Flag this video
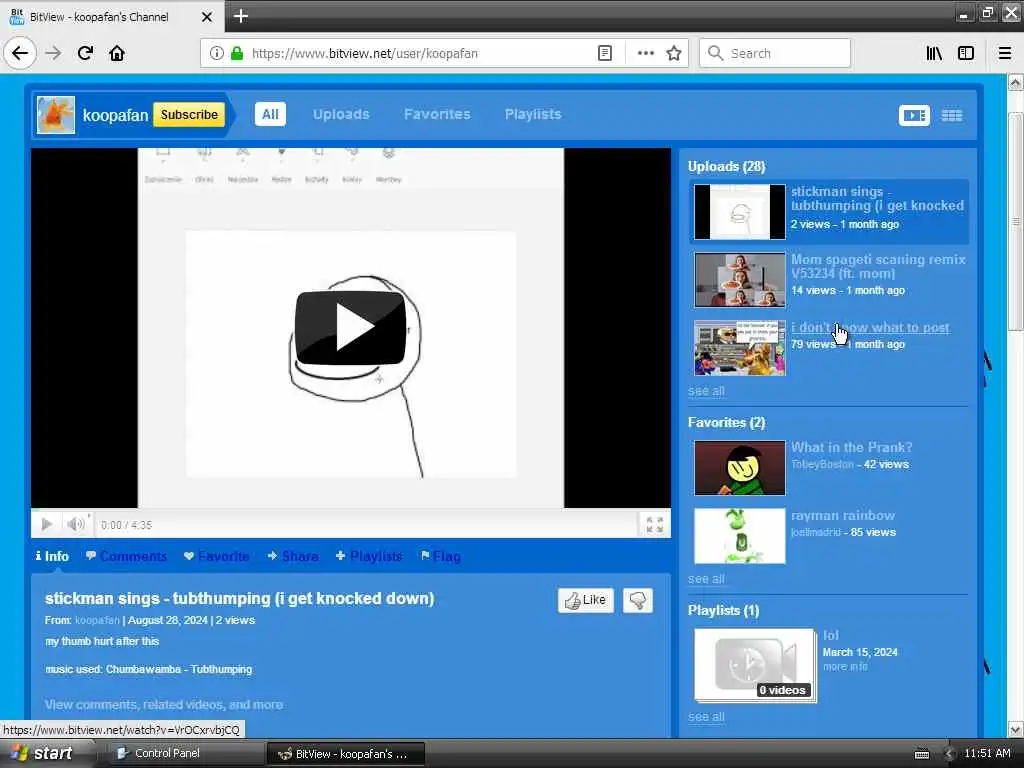Viewport: 1024px width, 768px height. 441,556
